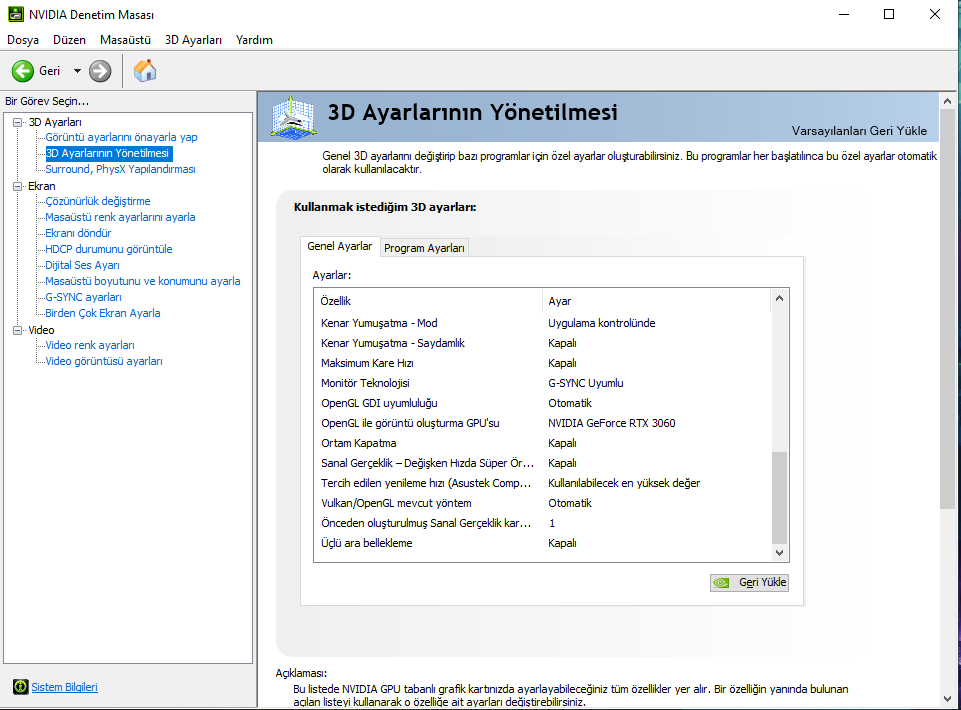
Task: Select Önceden oluşturulmuş Sanal Gerçeklik row
Action: [542, 523]
